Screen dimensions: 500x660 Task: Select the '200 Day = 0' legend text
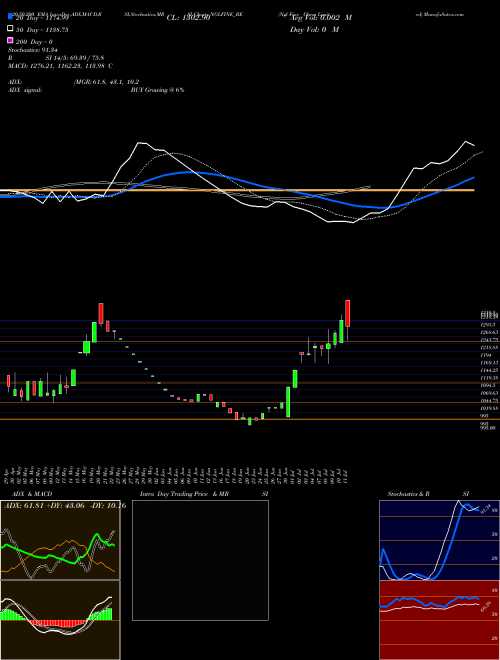tap(35, 42)
